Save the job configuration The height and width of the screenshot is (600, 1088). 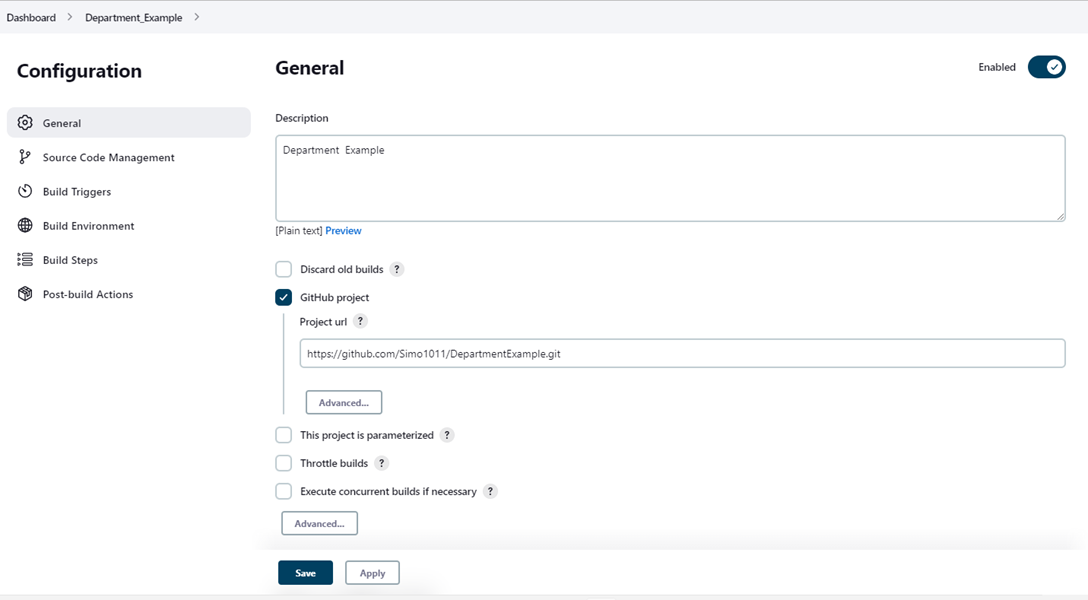click(305, 572)
